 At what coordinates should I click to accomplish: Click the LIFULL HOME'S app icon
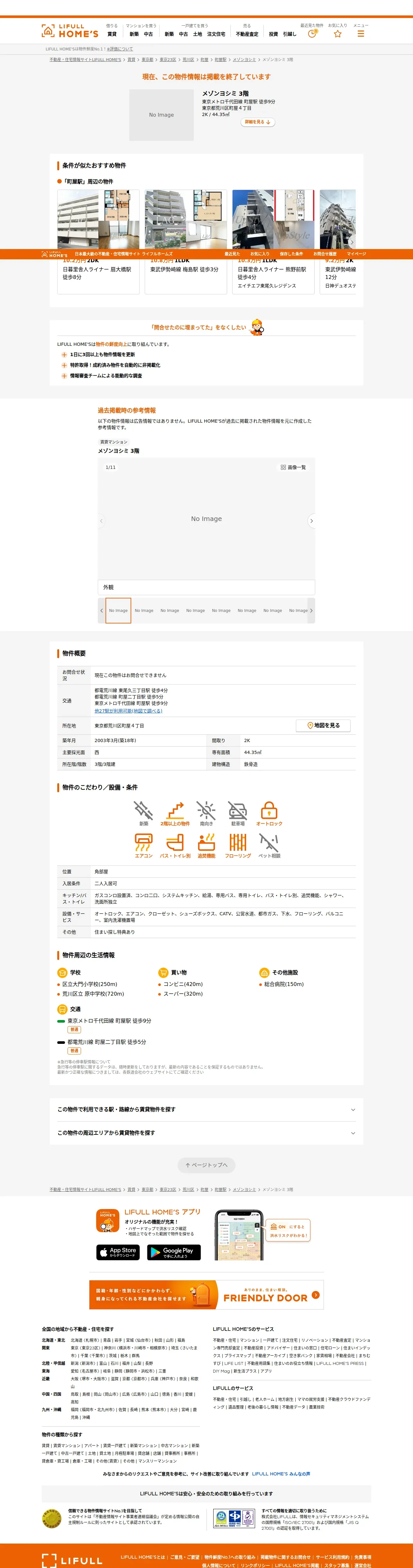pos(108,1221)
